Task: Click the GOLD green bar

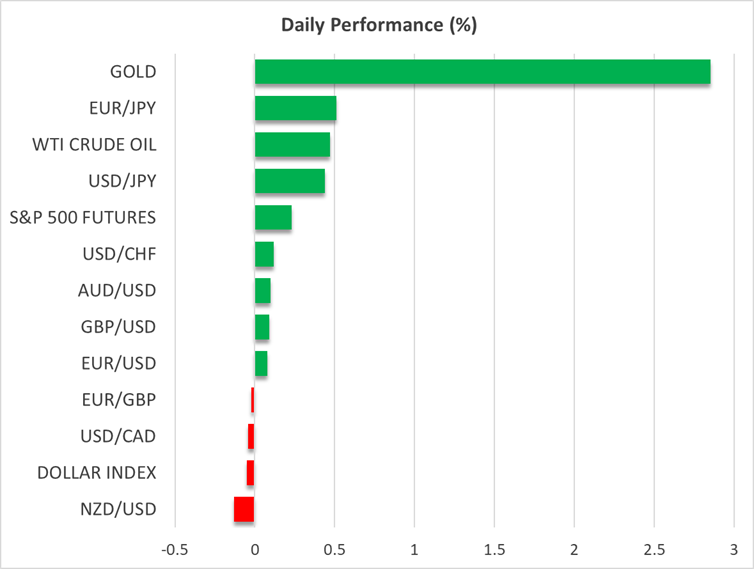Action: pos(482,72)
